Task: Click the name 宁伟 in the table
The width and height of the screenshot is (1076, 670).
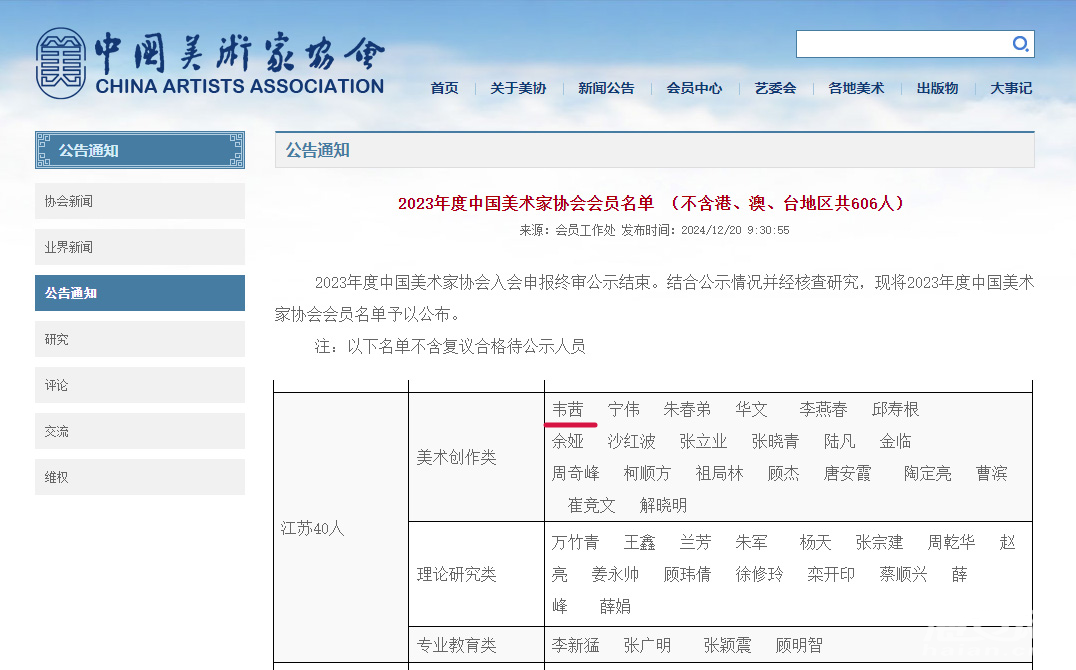Action: coord(624,410)
